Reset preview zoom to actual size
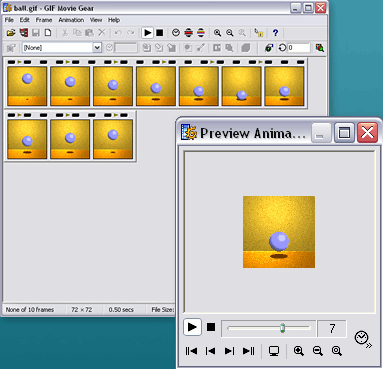The image size is (383, 369). pyautogui.click(x=337, y=351)
